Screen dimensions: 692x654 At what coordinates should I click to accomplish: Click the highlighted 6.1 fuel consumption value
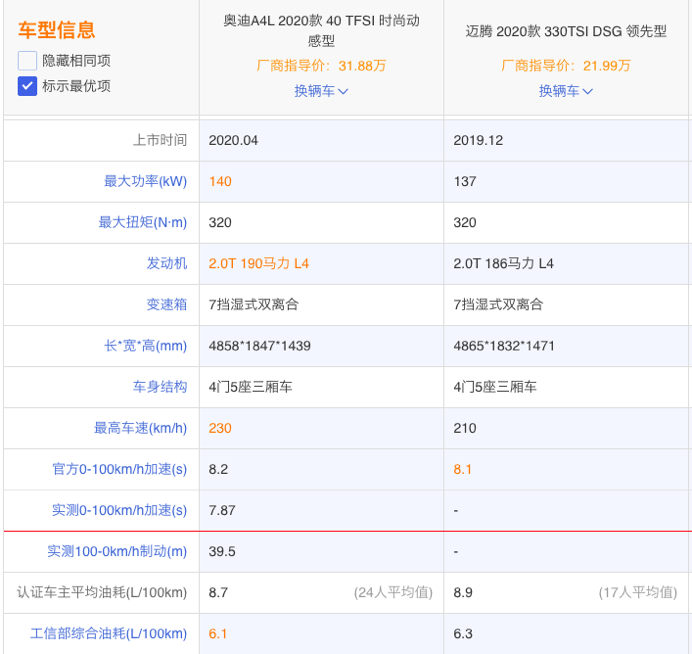[218, 634]
